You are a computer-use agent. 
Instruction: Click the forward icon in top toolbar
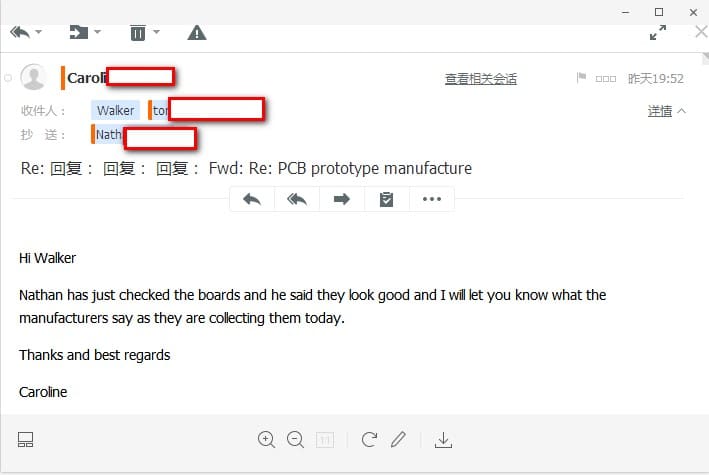(x=79, y=33)
